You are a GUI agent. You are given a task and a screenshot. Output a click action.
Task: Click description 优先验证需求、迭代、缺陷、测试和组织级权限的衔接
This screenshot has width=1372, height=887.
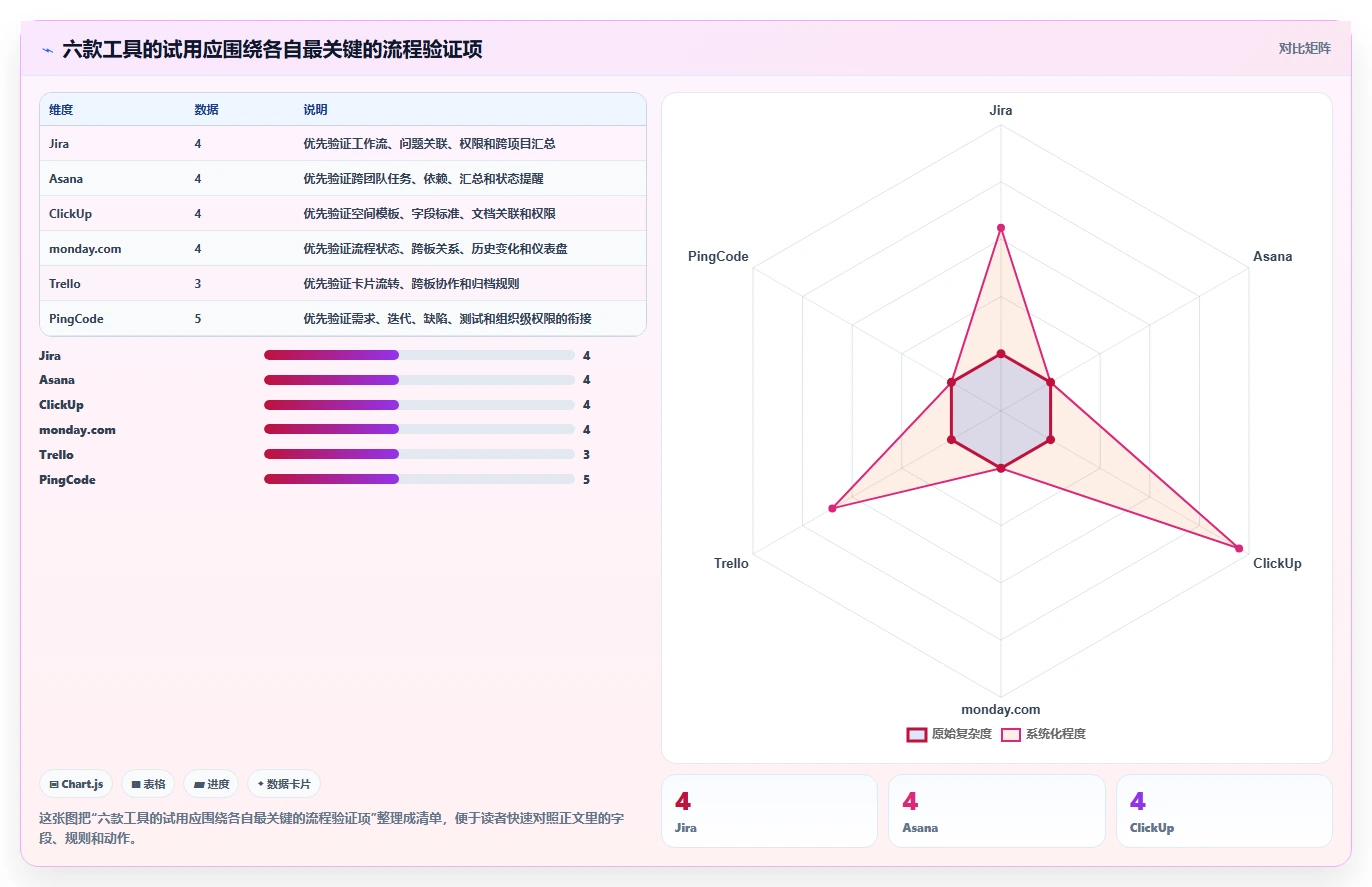tap(447, 319)
